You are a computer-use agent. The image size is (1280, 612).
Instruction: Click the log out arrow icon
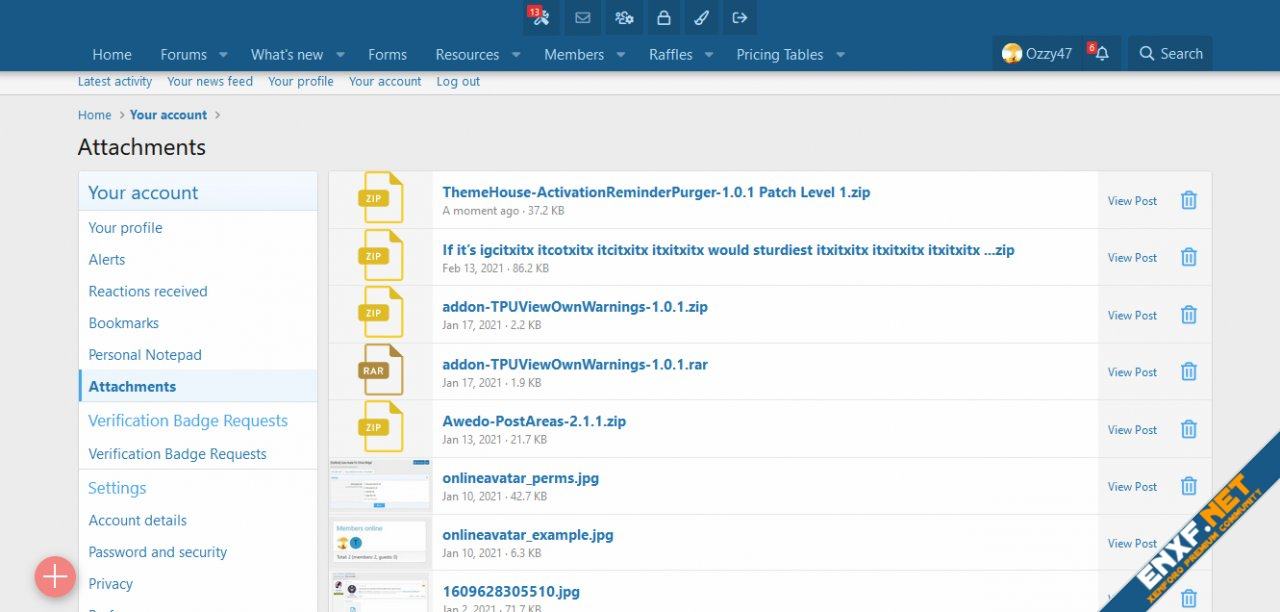pyautogui.click(x=740, y=17)
